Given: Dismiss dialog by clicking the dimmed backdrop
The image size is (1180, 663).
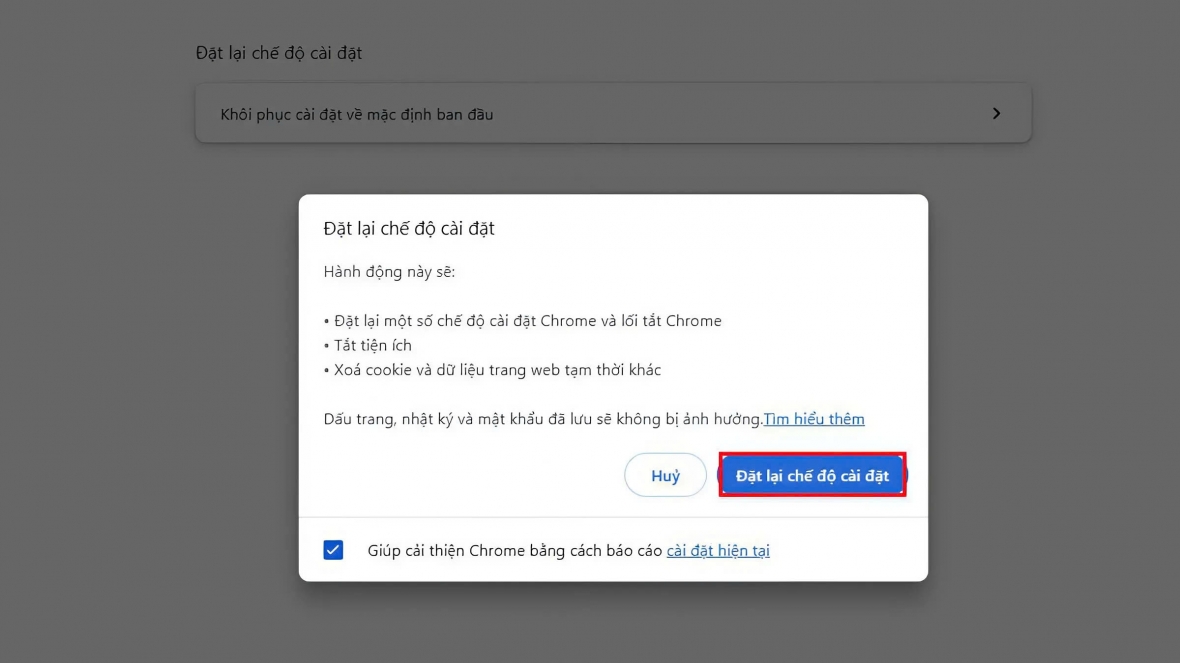Looking at the screenshot, I should coord(151,376).
